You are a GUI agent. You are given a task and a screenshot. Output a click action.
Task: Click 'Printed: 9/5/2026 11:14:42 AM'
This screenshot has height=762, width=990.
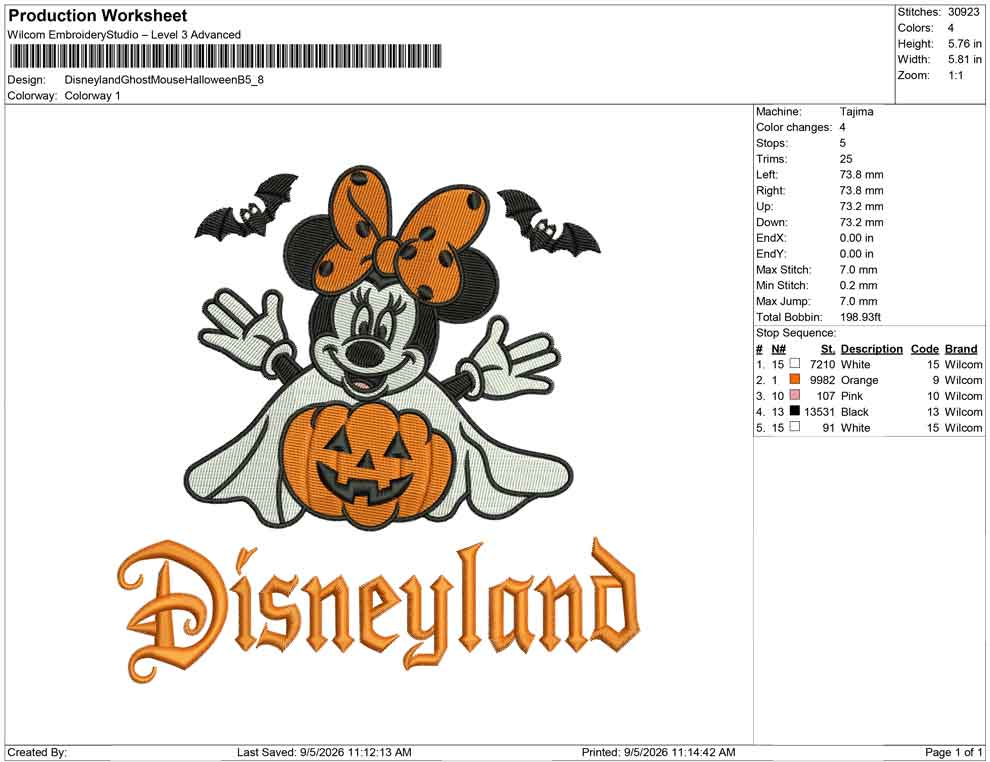tap(658, 752)
